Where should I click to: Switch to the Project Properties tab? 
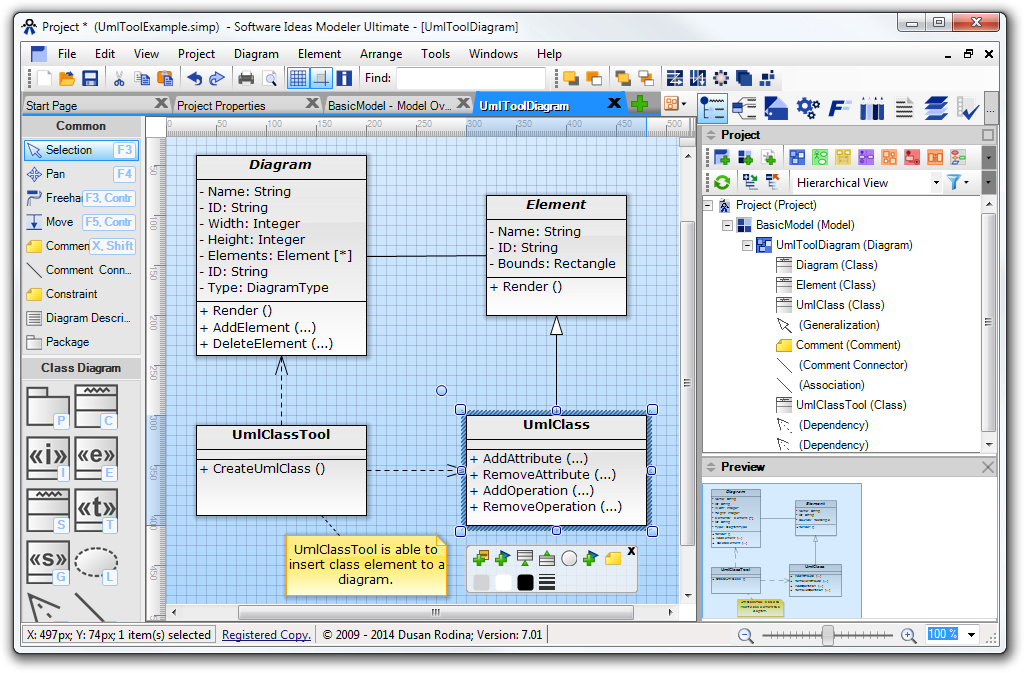coord(221,105)
